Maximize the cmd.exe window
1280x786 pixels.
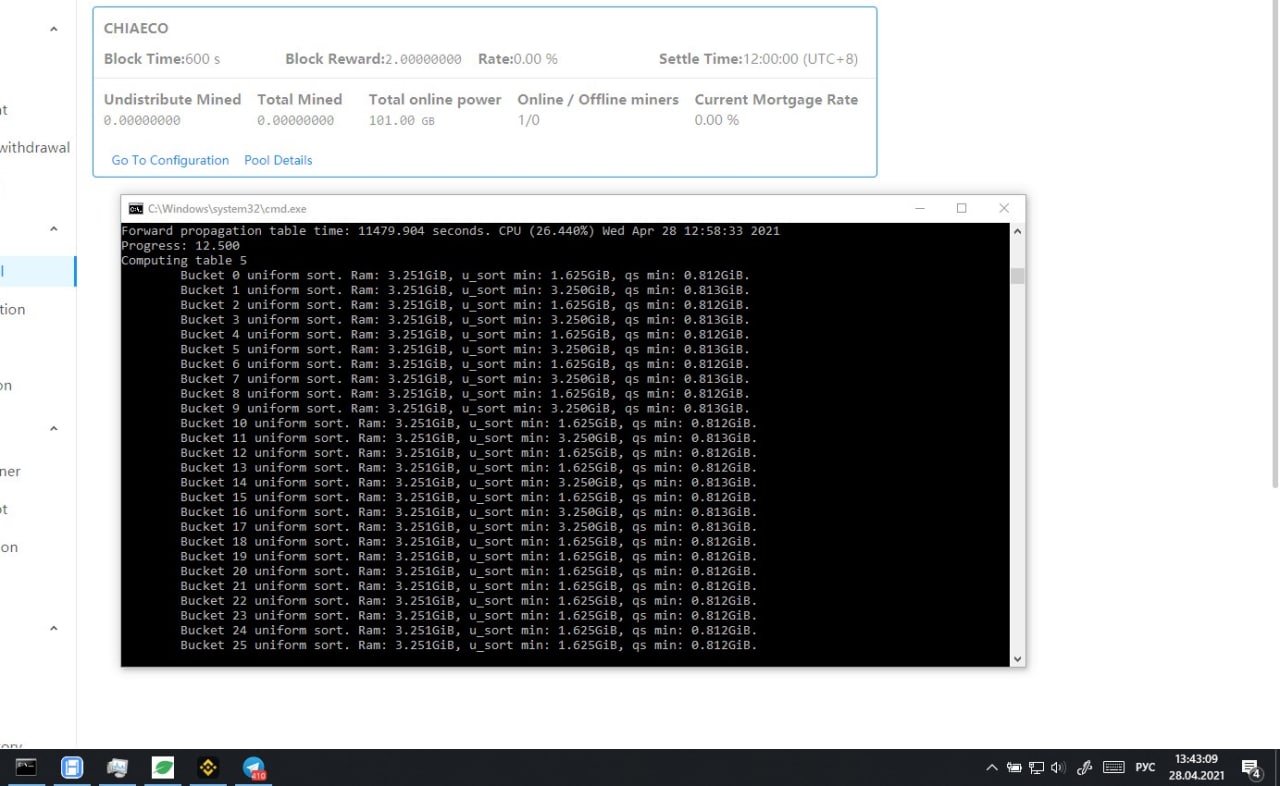pos(961,208)
